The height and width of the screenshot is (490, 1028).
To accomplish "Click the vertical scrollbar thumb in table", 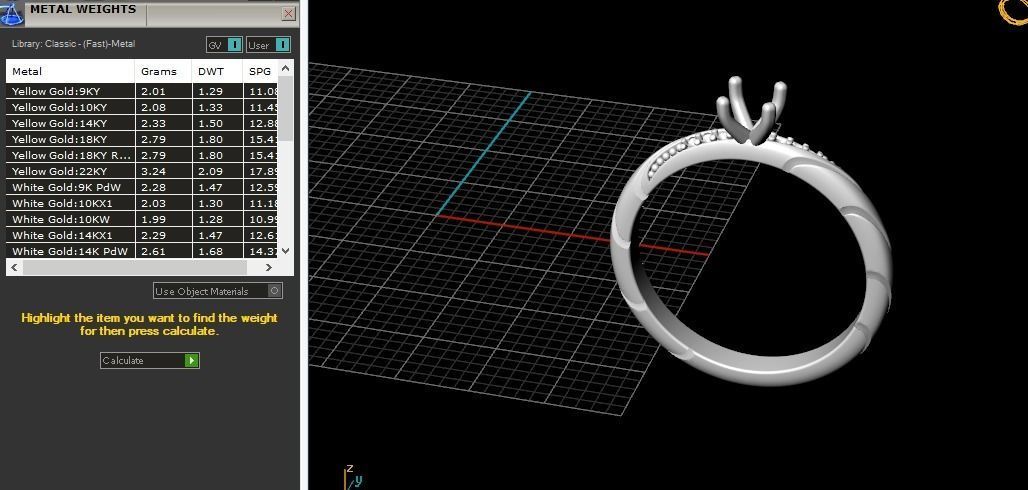I will click(x=285, y=108).
